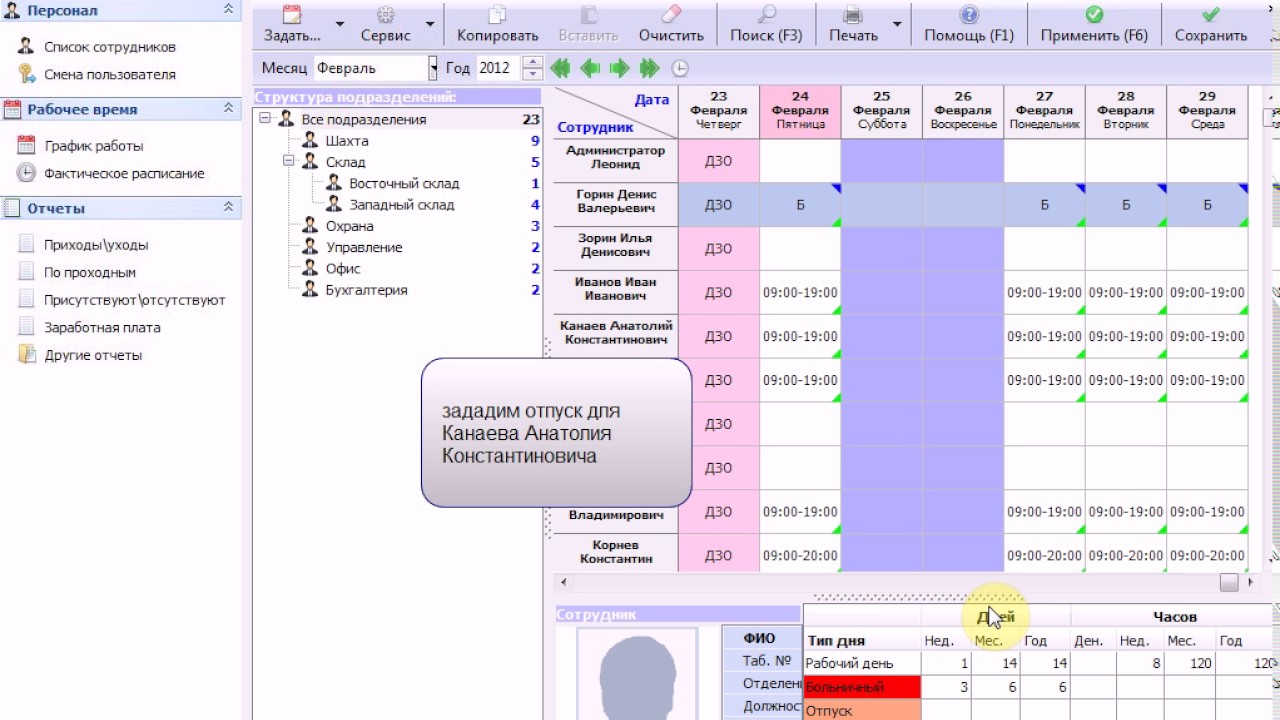Click the red Больничный day type cell

click(862, 687)
